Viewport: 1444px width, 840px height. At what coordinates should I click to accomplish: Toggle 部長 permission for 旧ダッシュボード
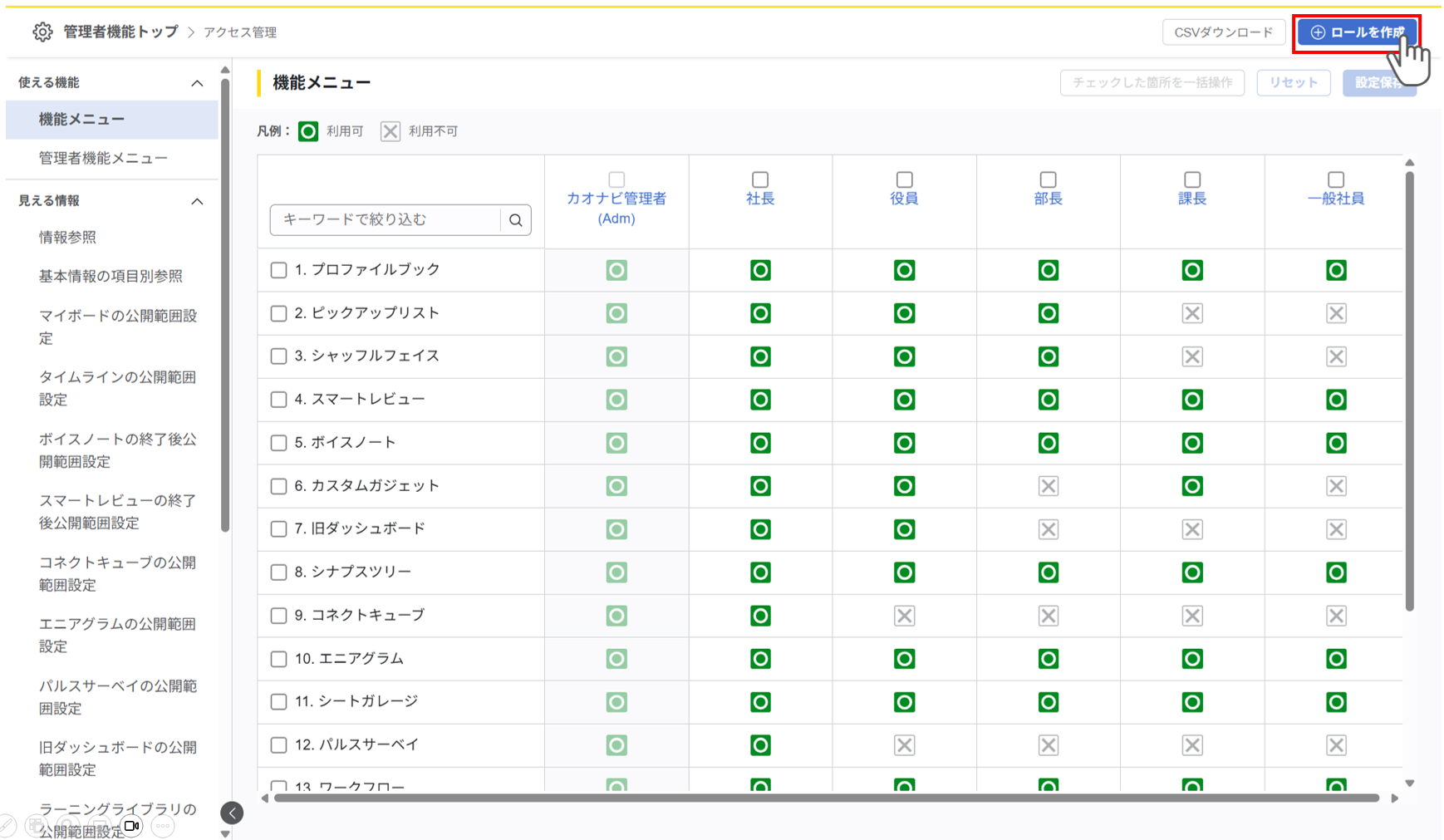pos(1049,529)
